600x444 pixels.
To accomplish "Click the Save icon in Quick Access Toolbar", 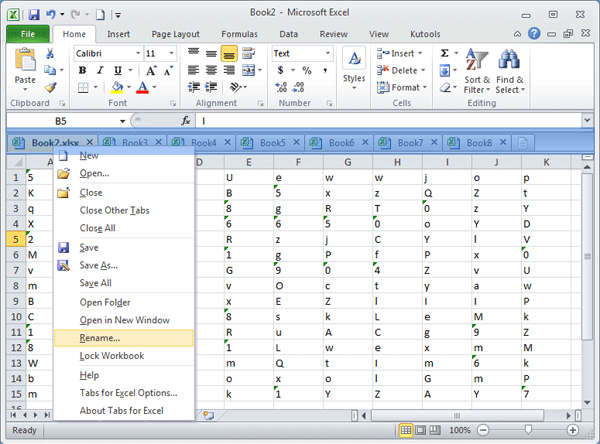I will (x=33, y=15).
